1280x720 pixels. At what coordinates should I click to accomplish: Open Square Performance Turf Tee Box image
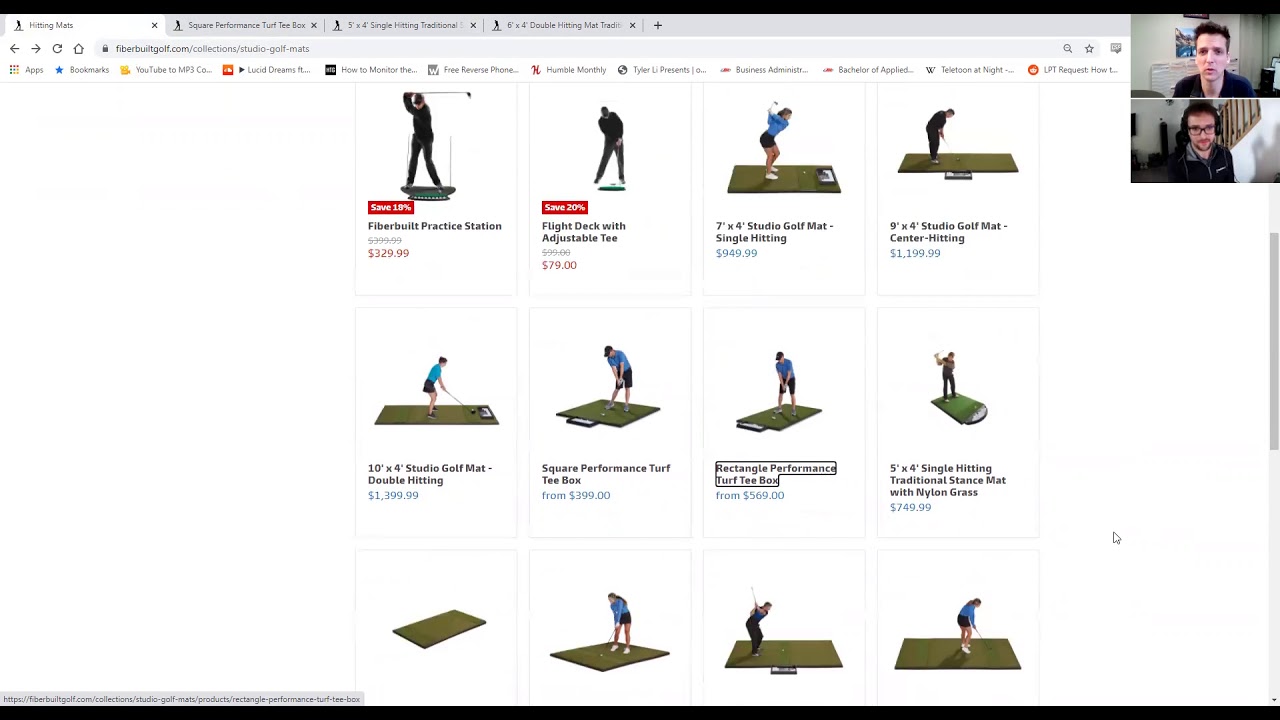[610, 387]
